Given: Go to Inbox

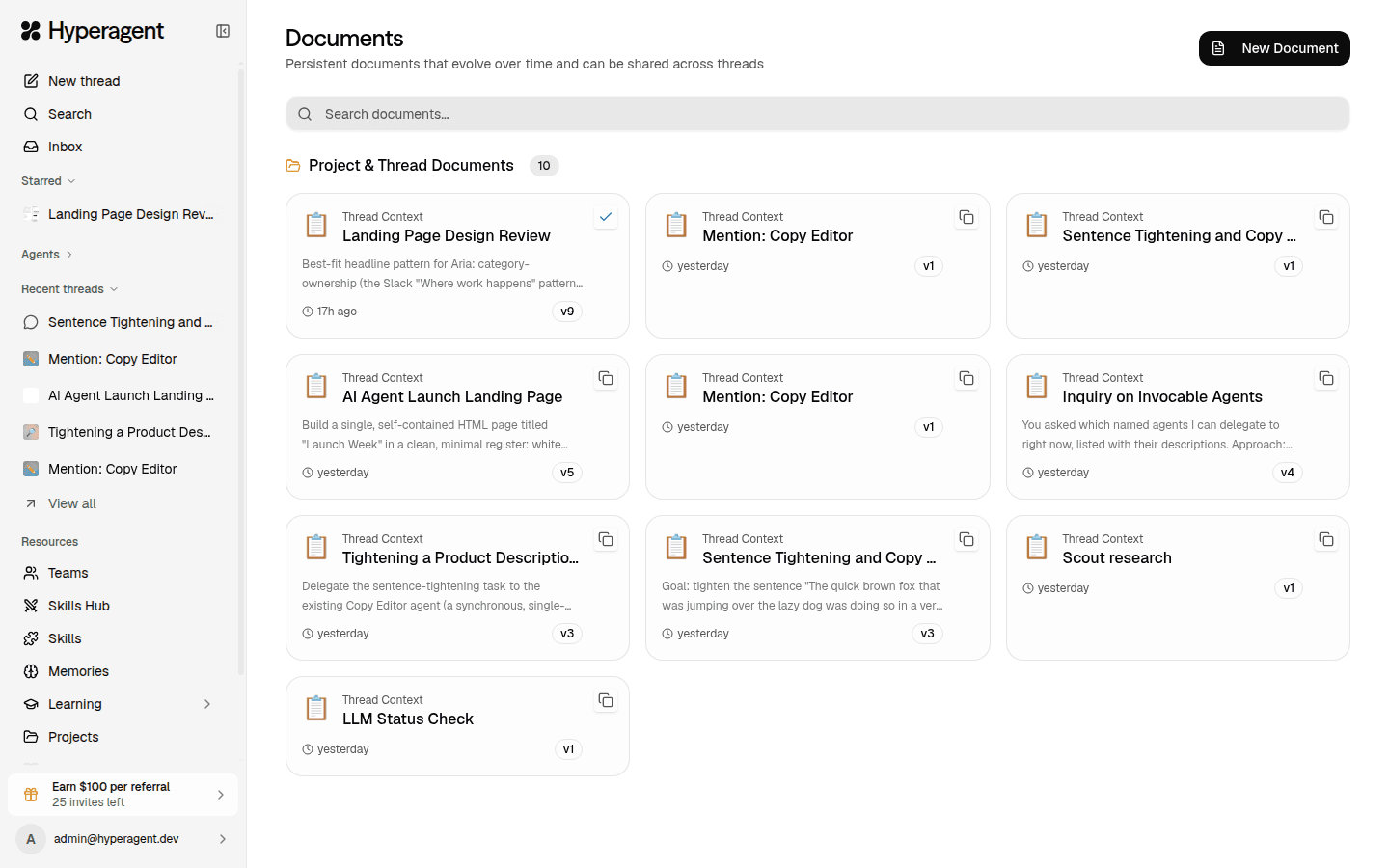Looking at the screenshot, I should pyautogui.click(x=119, y=147).
